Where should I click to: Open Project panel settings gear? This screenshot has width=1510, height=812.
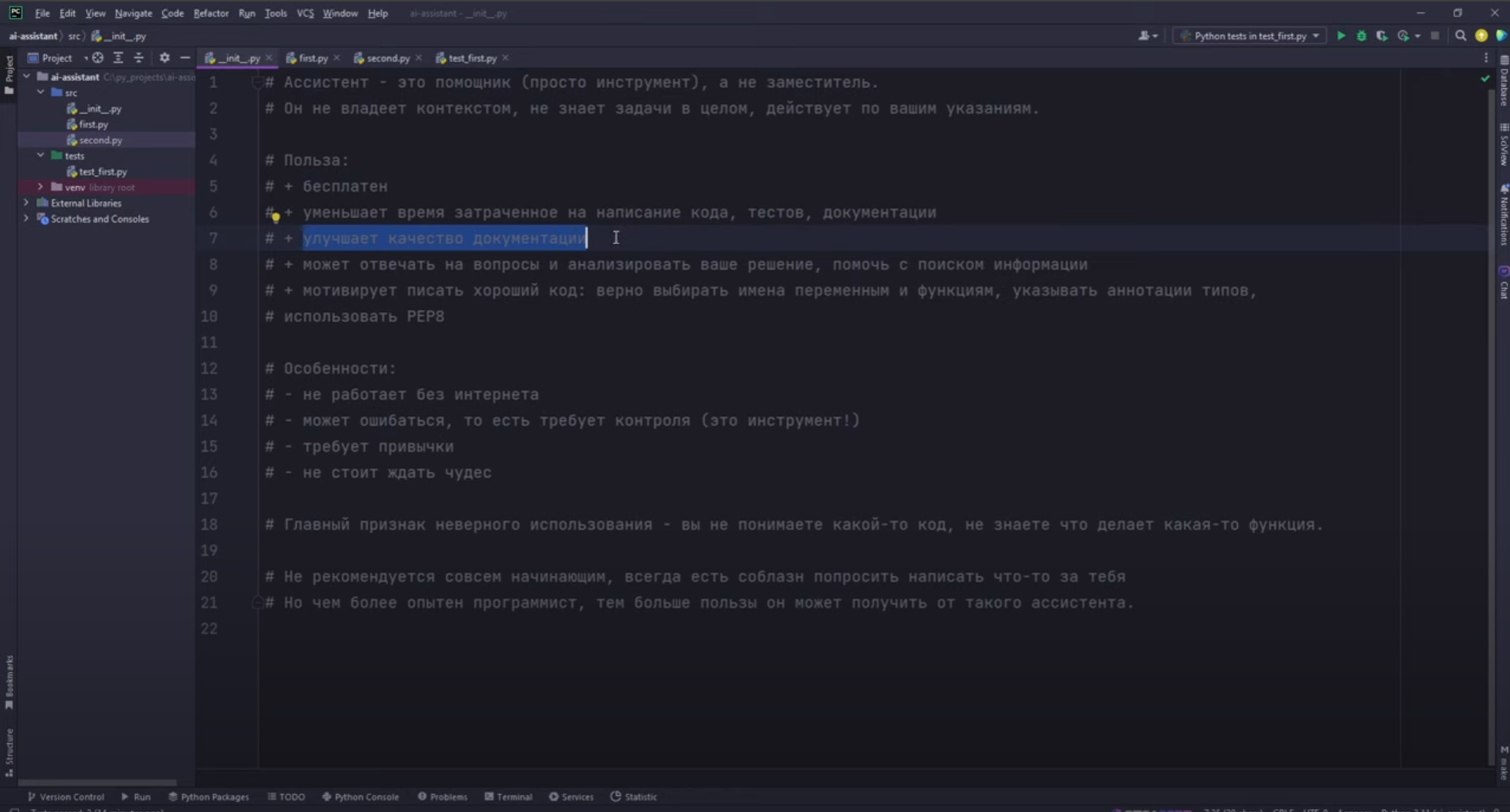tap(165, 58)
